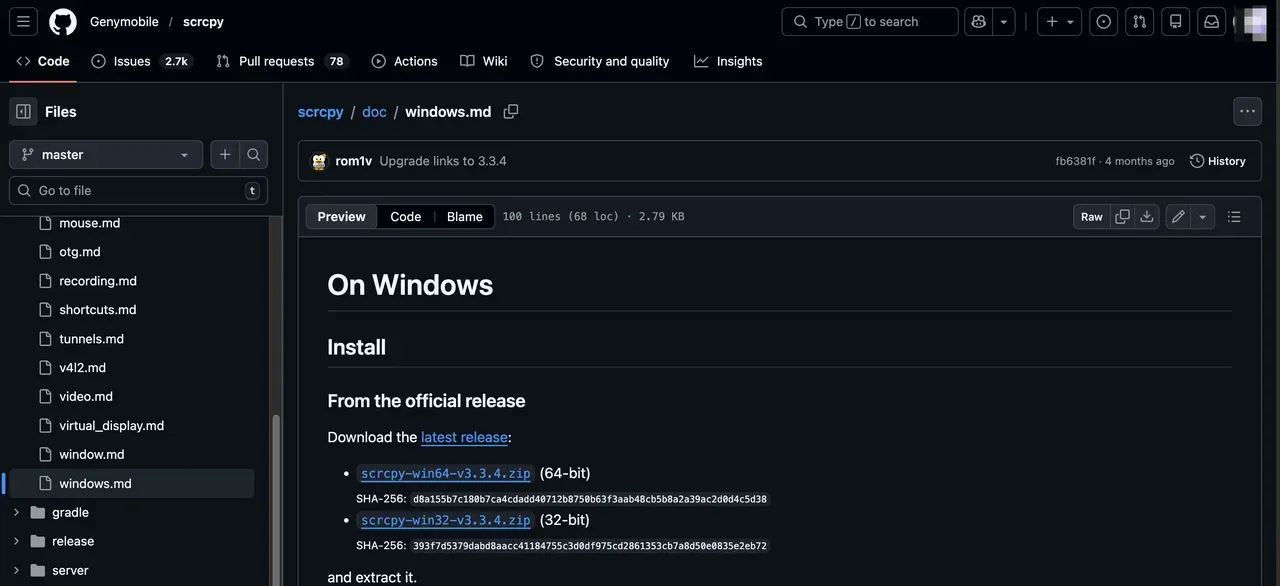Select Blame view mode
The image size is (1280, 586).
point(465,217)
